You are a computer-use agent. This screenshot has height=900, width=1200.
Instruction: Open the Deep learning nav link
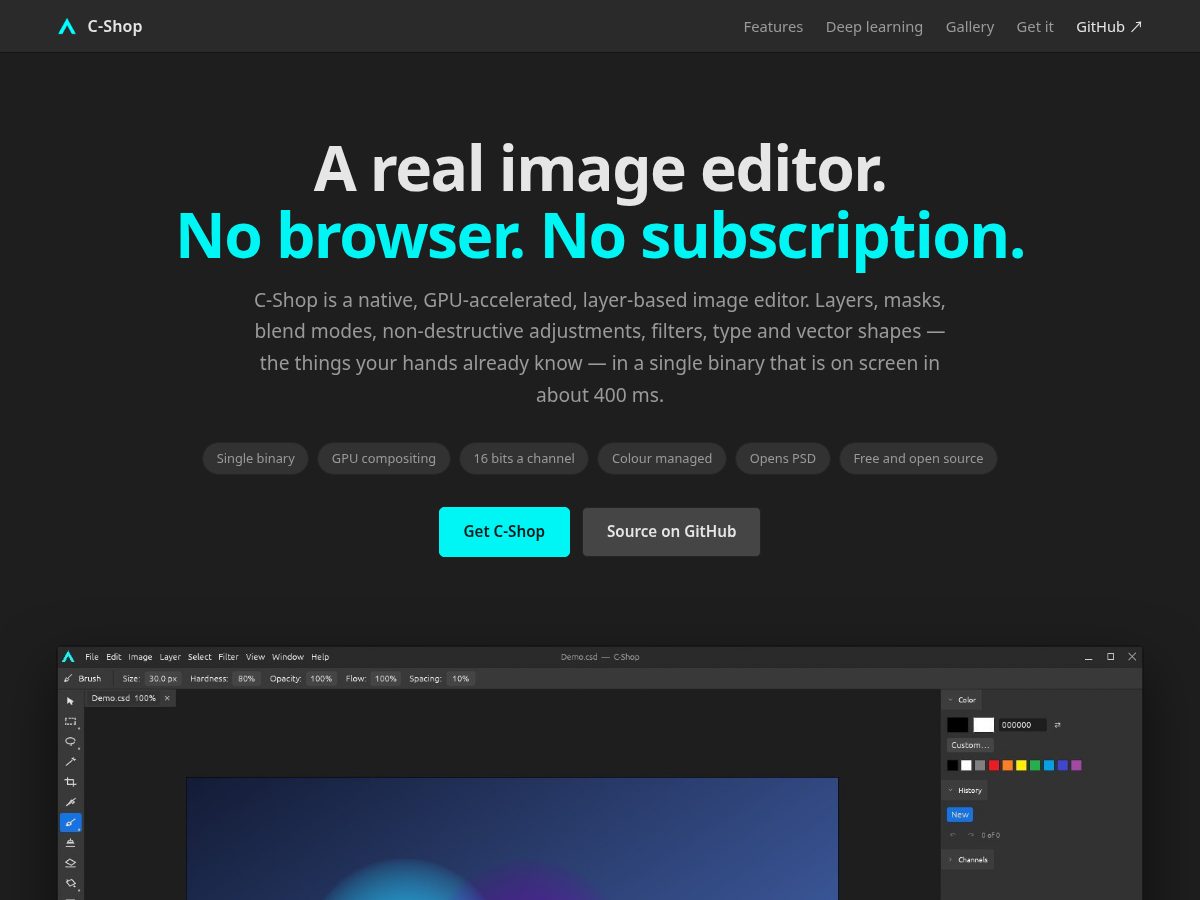click(874, 27)
